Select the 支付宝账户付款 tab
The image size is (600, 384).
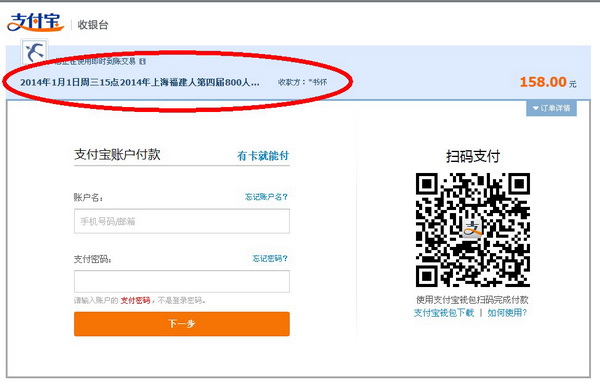[x=117, y=155]
